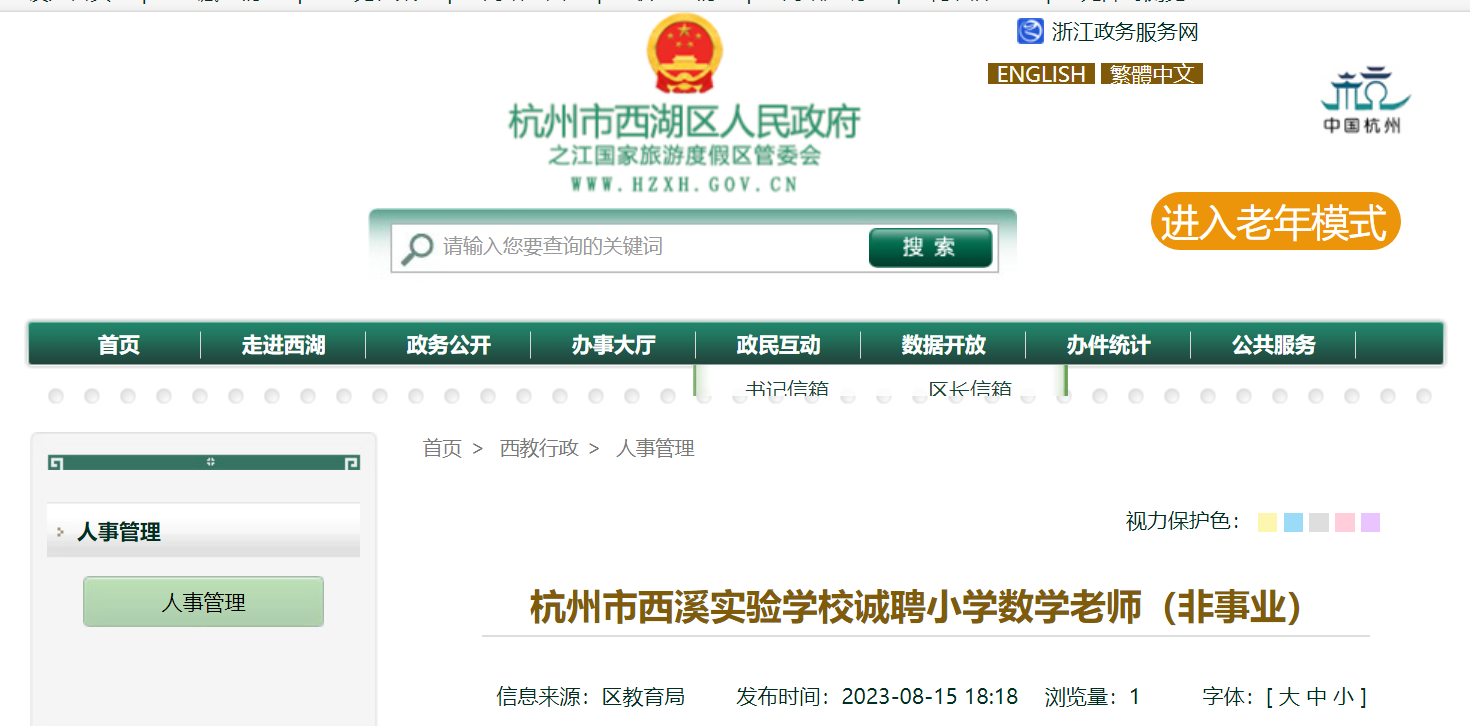The image size is (1470, 726).
Task: Click the 浏览量：1 view count
Action: [x=1092, y=696]
